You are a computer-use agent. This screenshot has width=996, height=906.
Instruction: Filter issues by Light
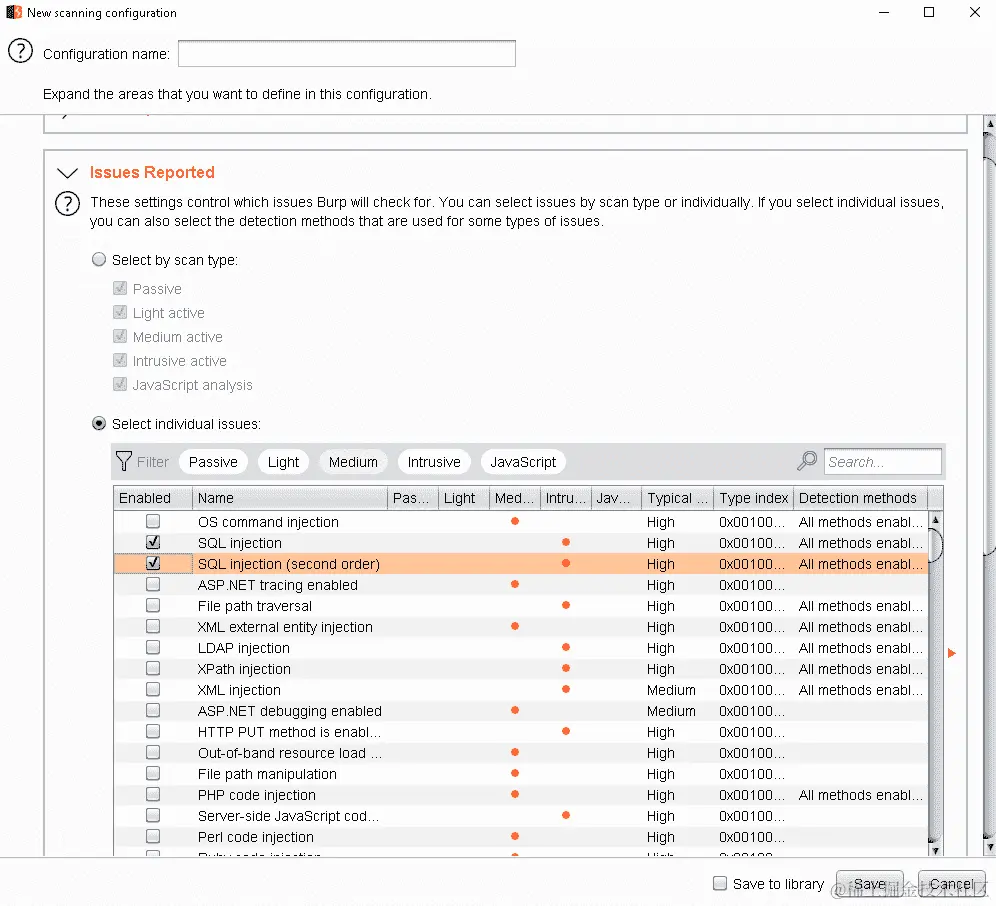point(283,462)
